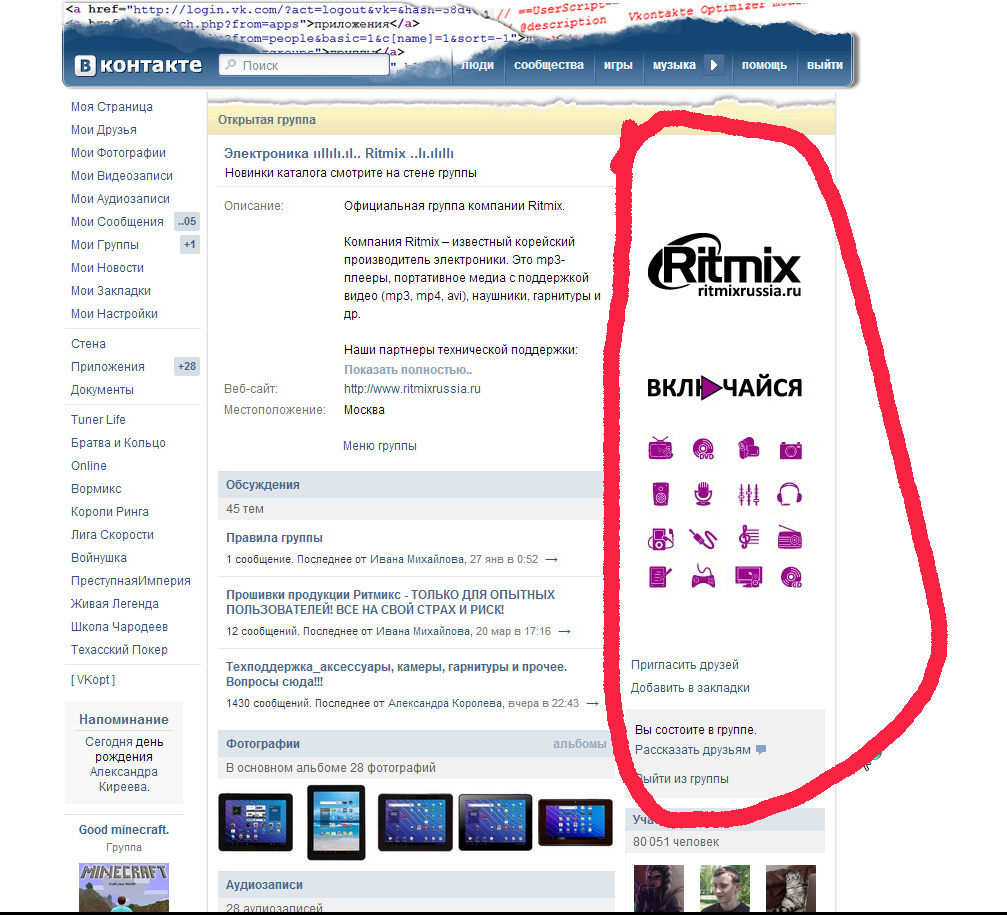Open the ritmixrussia.ru website link

(x=412, y=388)
